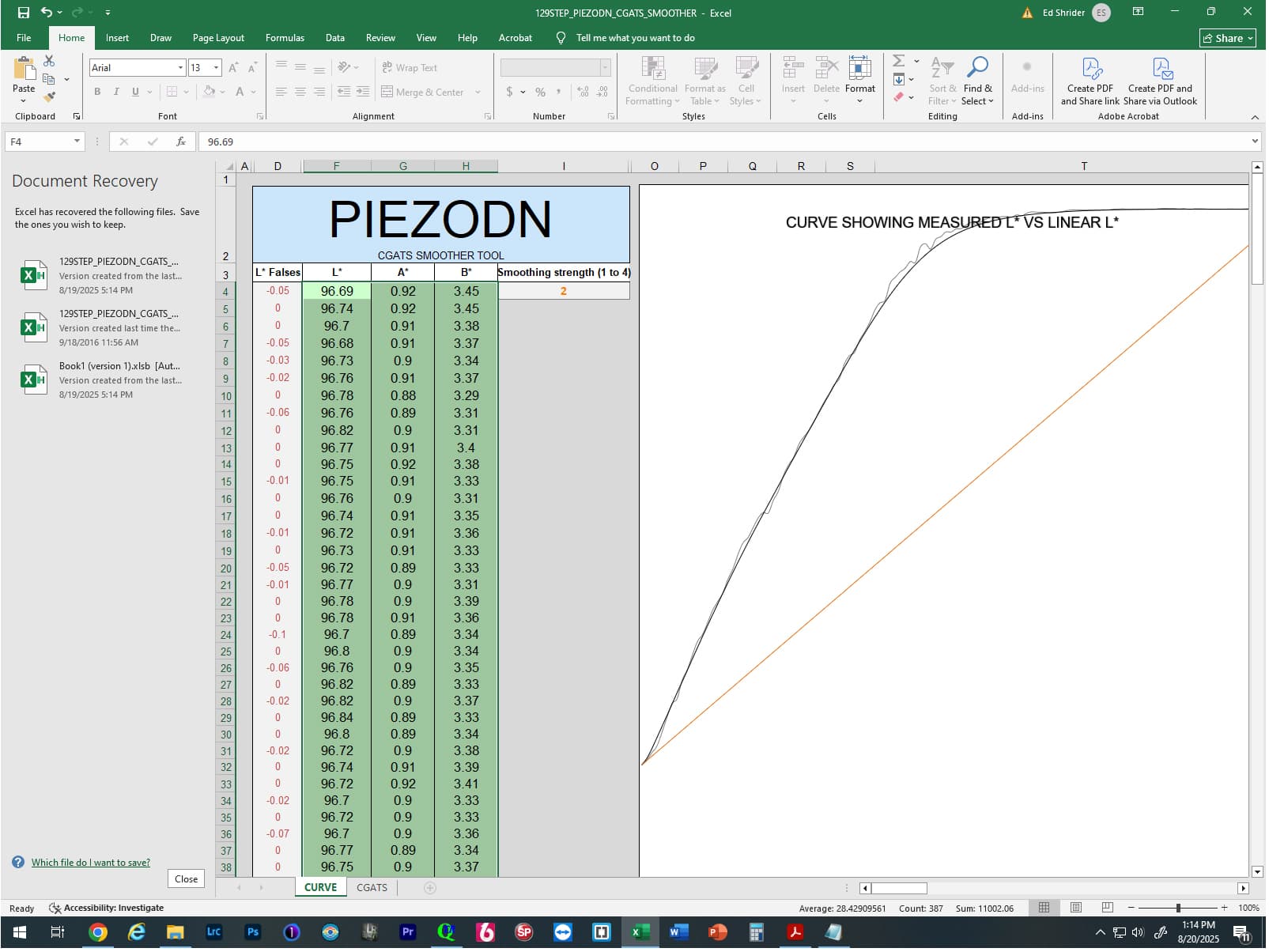Viewport: 1269px width, 952px height.
Task: Toggle Middle Align vertical alignment
Action: [301, 68]
